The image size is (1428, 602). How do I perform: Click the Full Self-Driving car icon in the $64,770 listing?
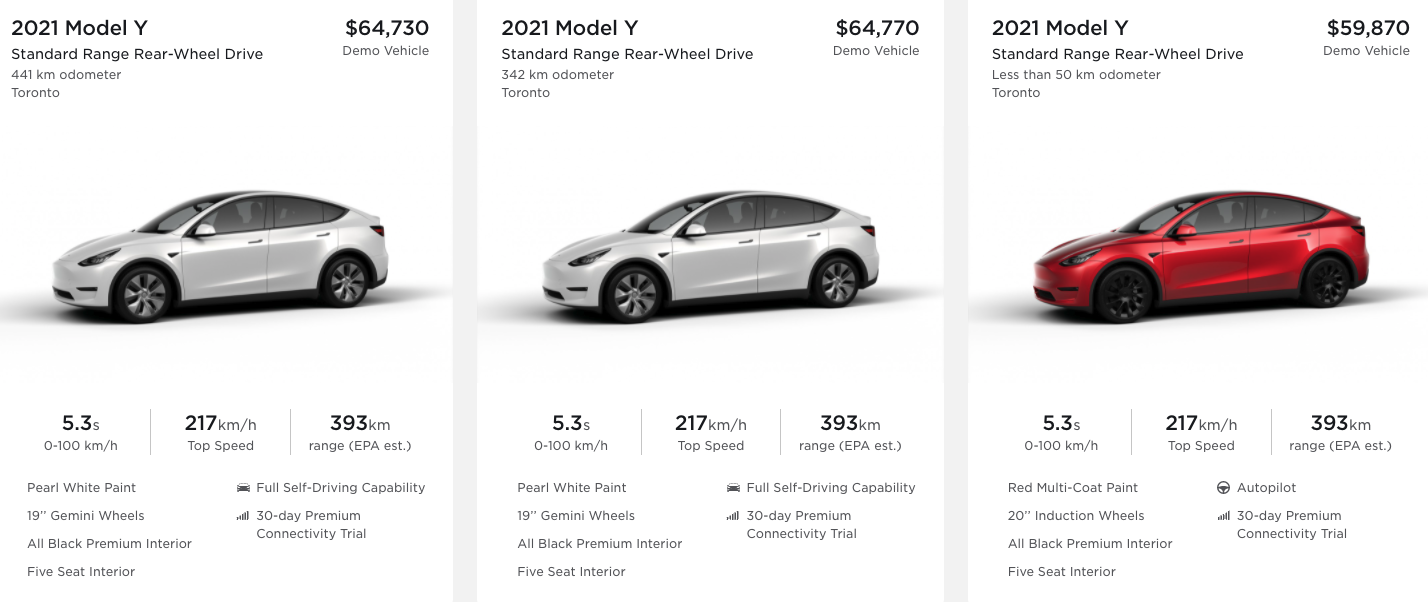click(733, 488)
